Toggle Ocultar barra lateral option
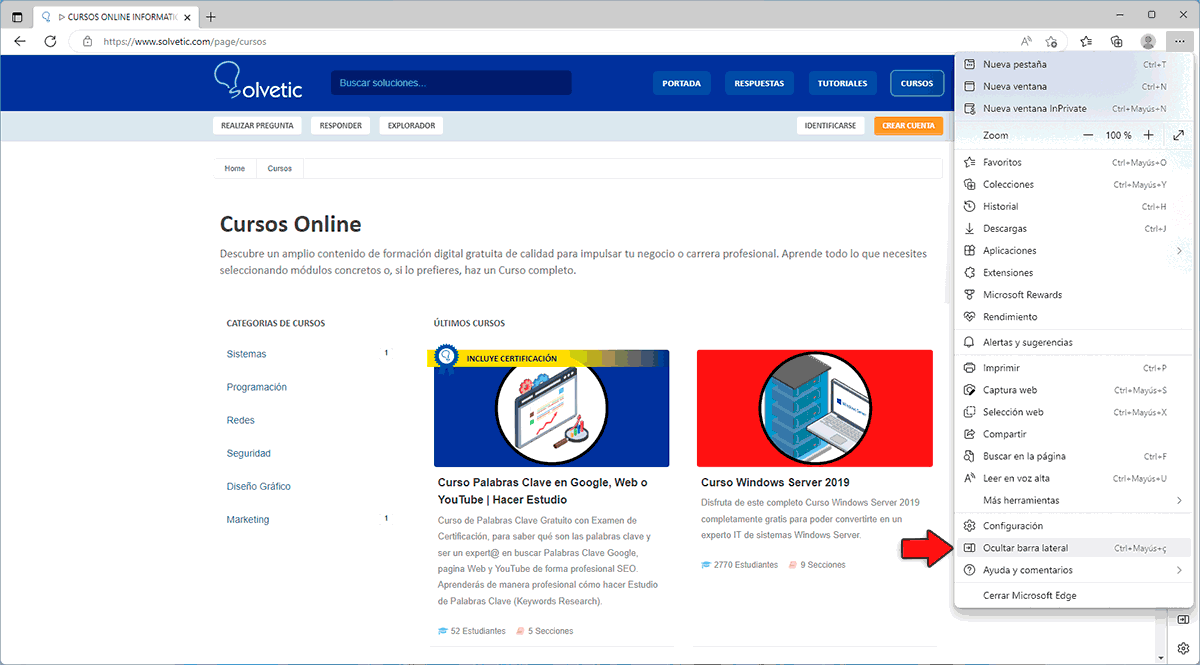Screen dimensions: 1200x665 tap(1073, 548)
